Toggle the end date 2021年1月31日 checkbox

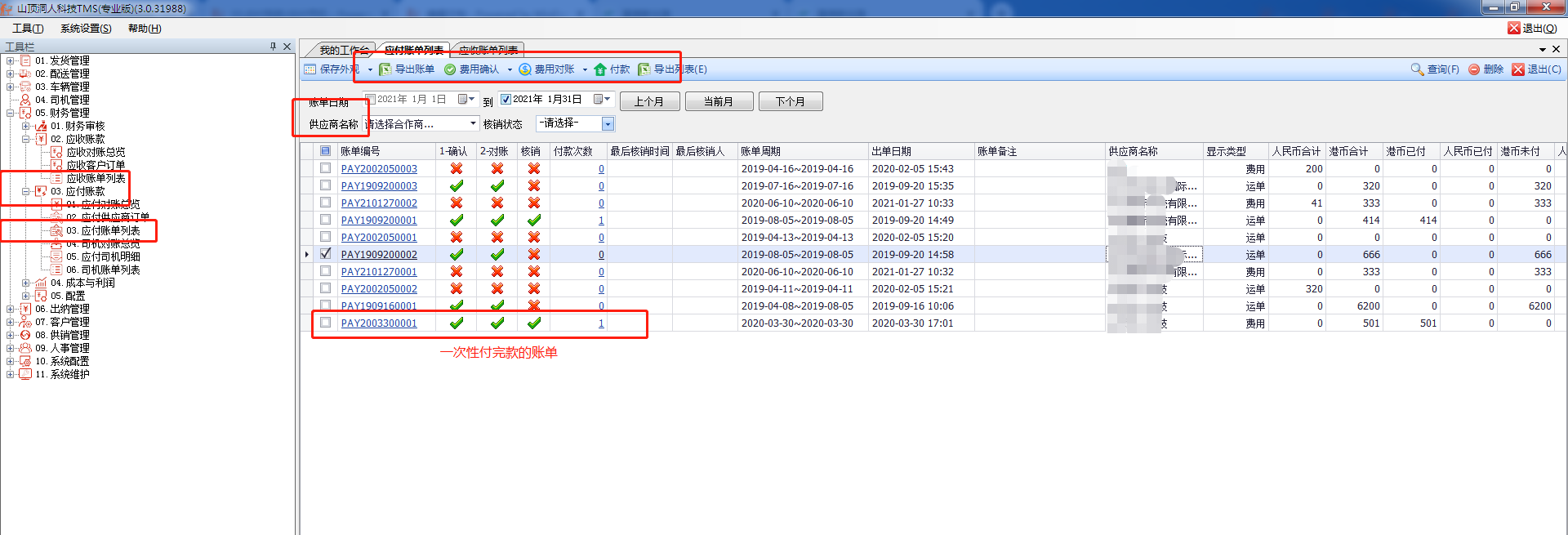(506, 99)
